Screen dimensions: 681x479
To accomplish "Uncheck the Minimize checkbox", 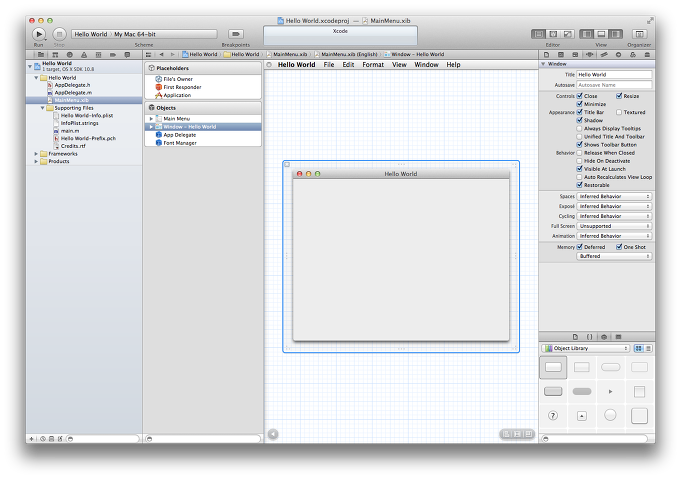I will (579, 104).
